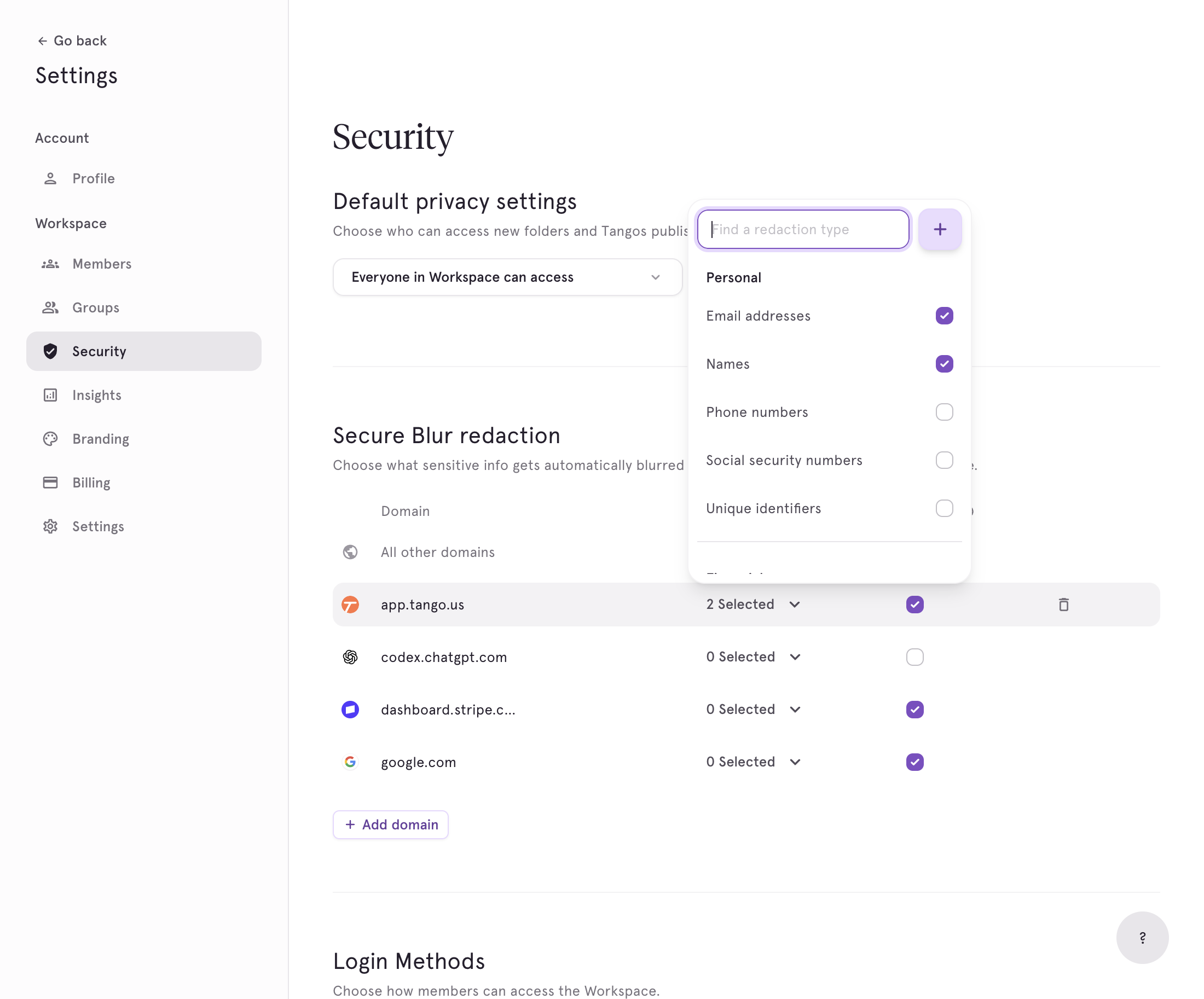Click the Branding palette icon
The image size is (1204, 999).
tap(50, 438)
